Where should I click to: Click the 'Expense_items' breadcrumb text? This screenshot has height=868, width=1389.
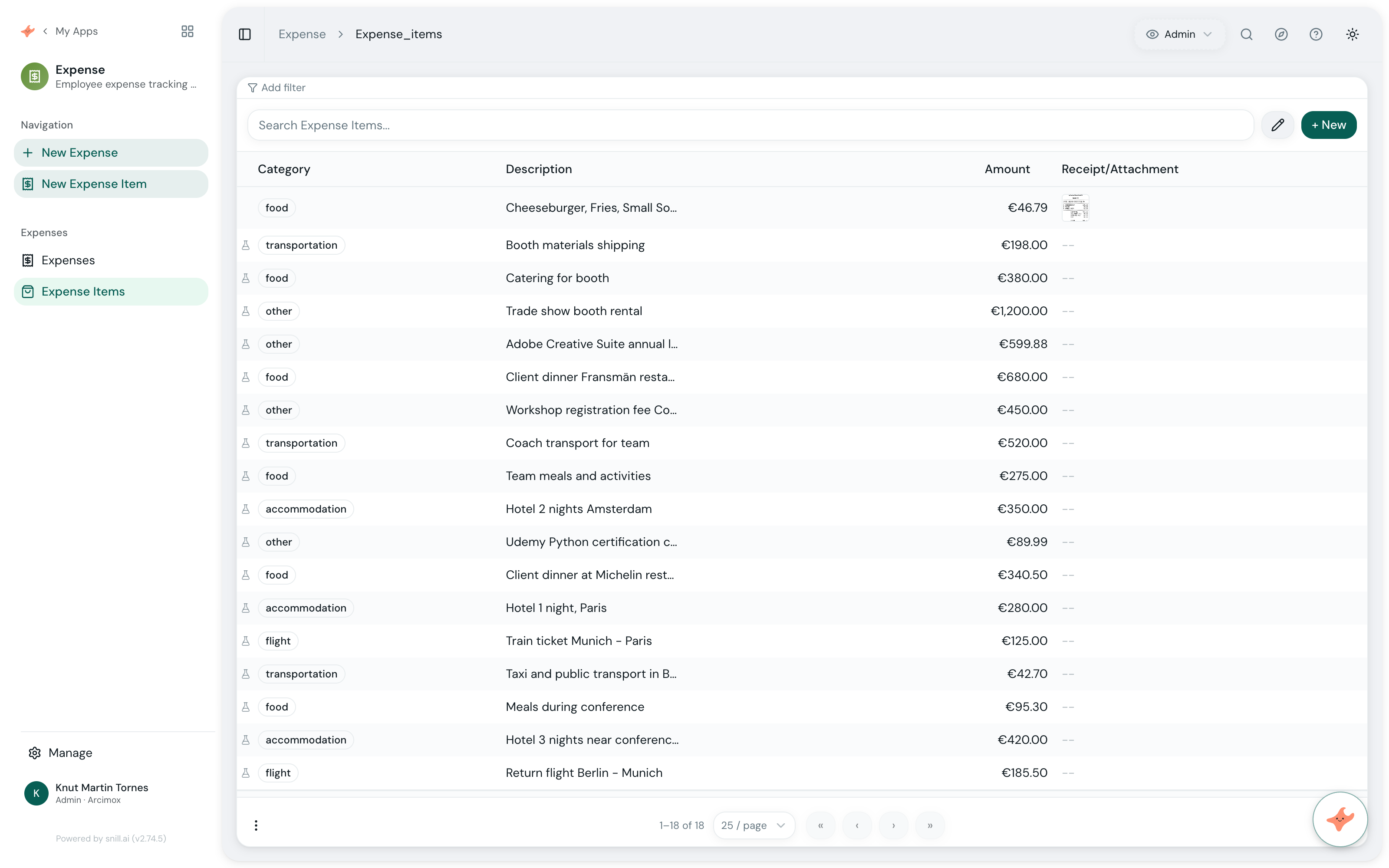398,34
